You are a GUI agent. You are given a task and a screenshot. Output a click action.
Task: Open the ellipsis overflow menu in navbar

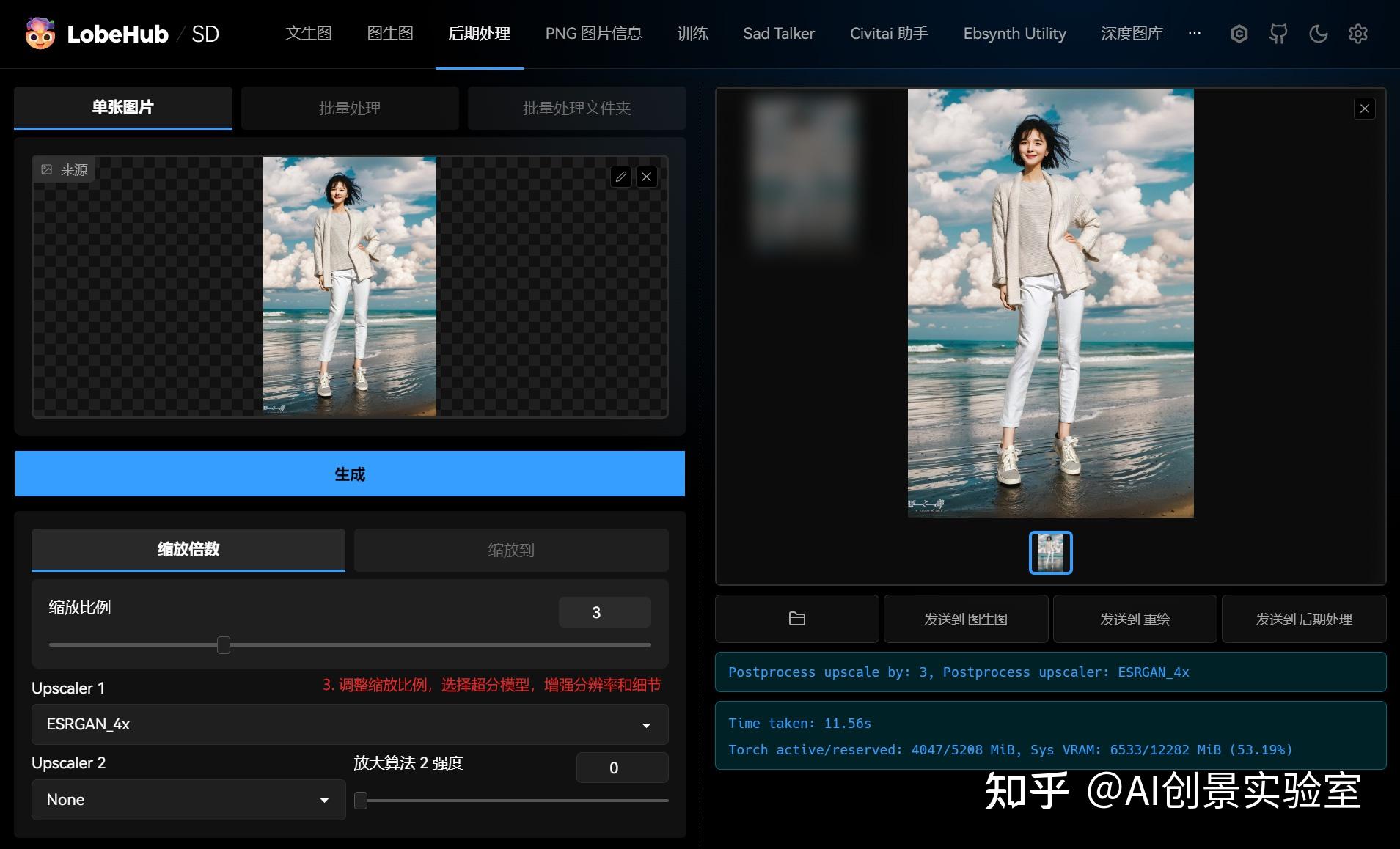click(1194, 34)
